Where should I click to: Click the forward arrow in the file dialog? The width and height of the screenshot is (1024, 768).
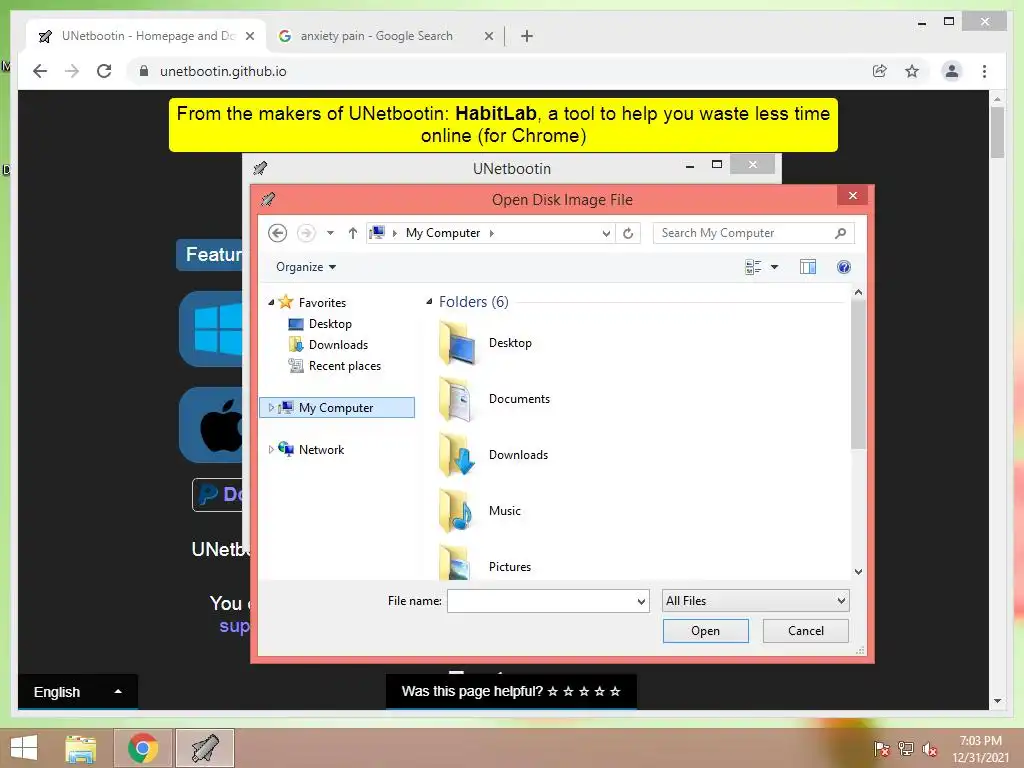(306, 233)
